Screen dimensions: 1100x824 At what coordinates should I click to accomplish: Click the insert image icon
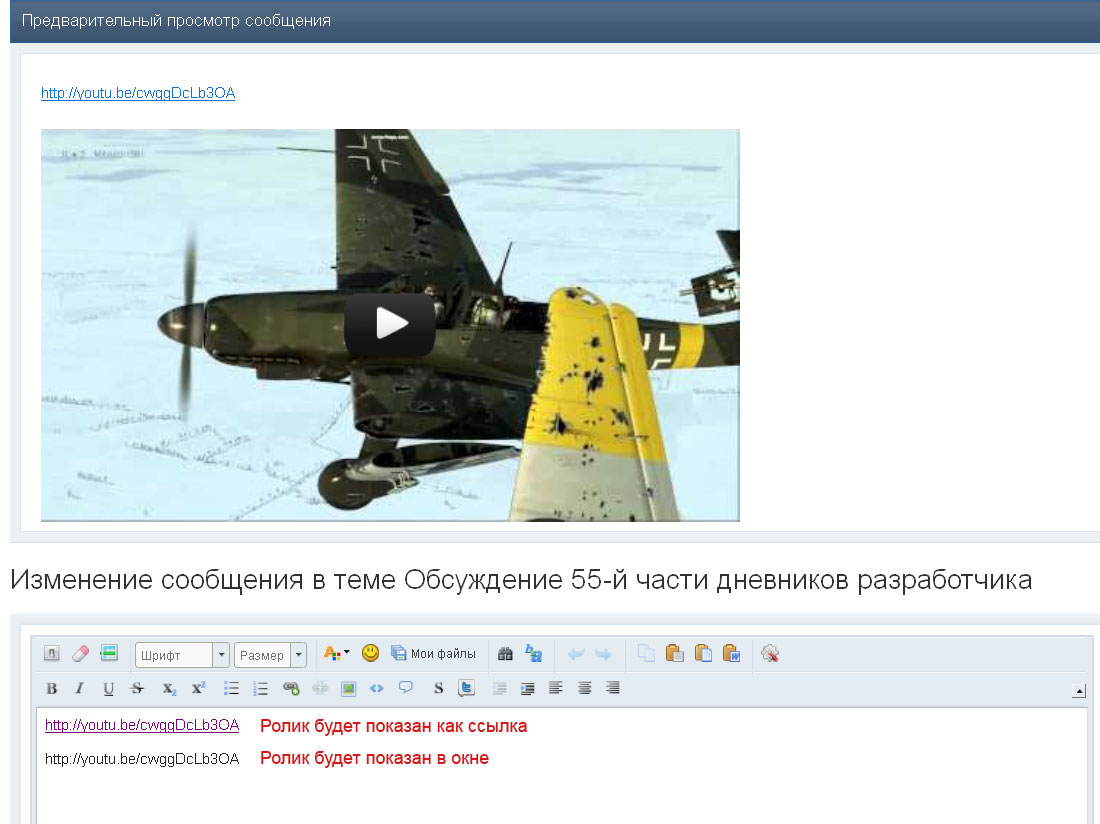click(x=349, y=689)
